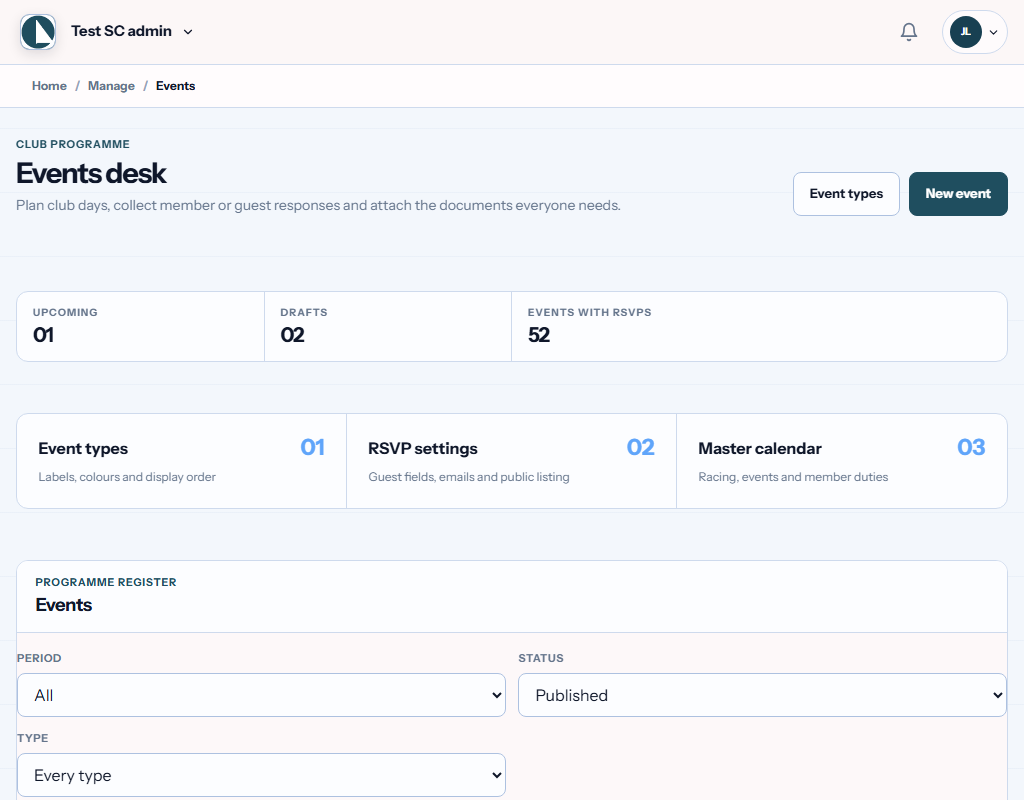
Task: Click the "Plan club days" description text
Action: [x=318, y=206]
